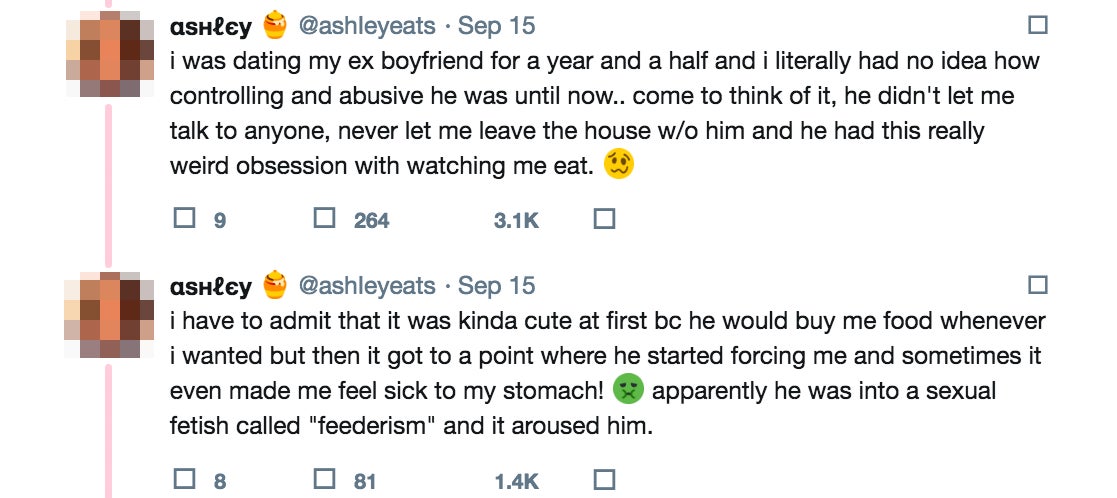Retweet the tweet with 81 retweets
This screenshot has width=1117, height=498.
(x=324, y=479)
